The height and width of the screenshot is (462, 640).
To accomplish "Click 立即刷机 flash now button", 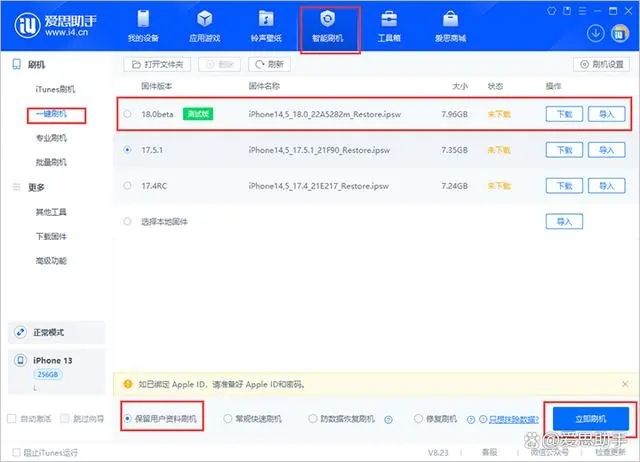I will pos(591,419).
